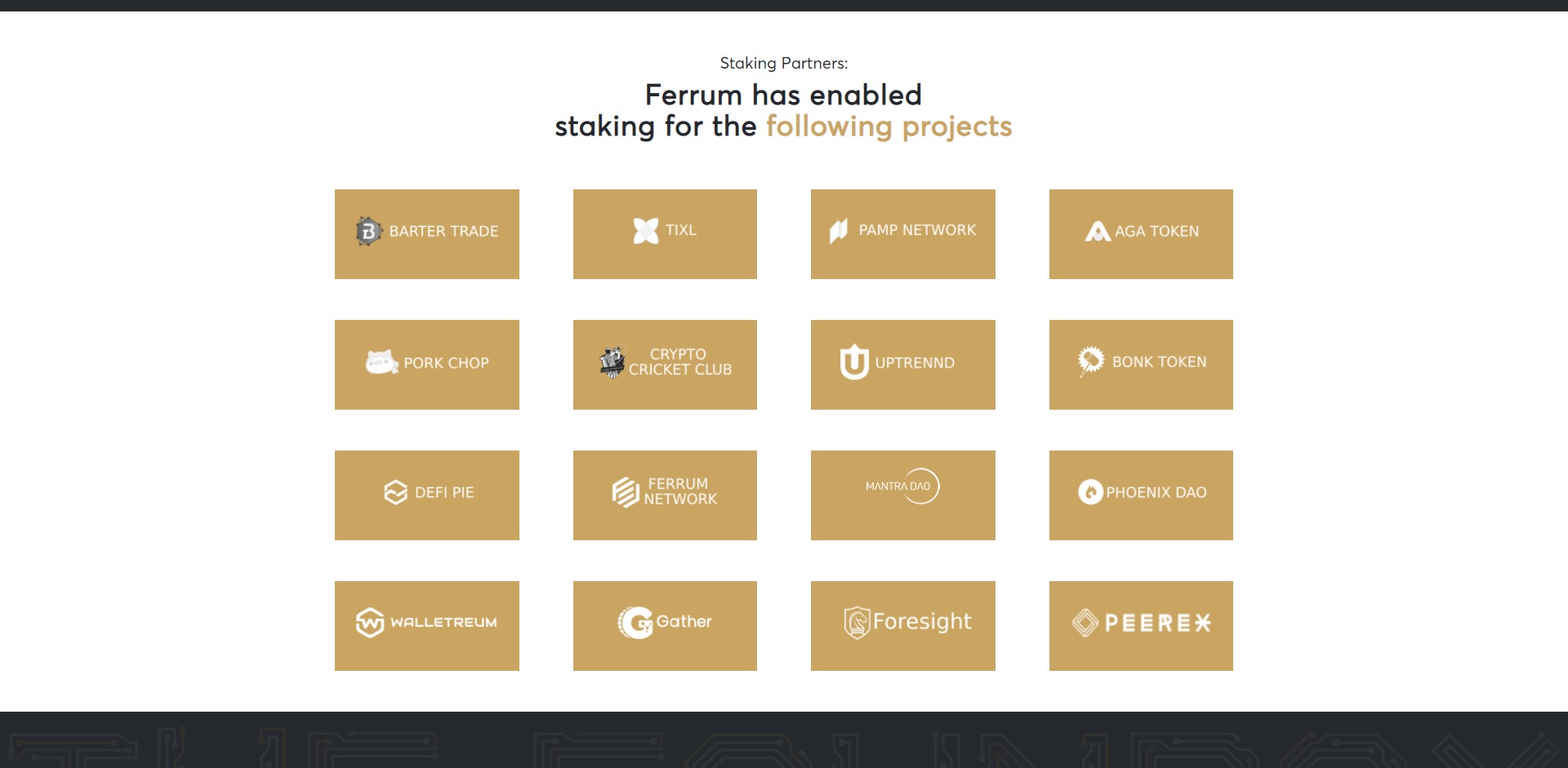
Task: Open the PeerEx partner tile
Action: [1141, 624]
